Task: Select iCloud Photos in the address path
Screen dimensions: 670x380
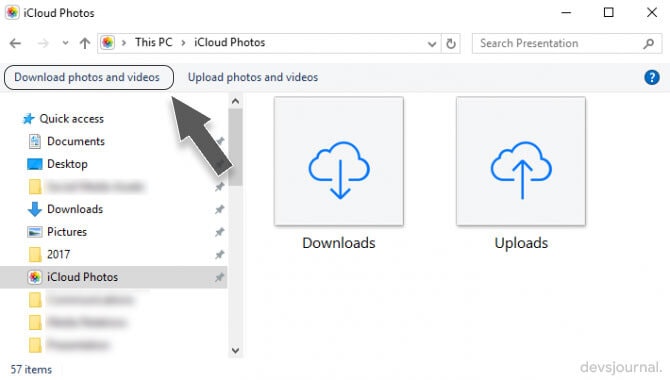Action: click(x=229, y=42)
